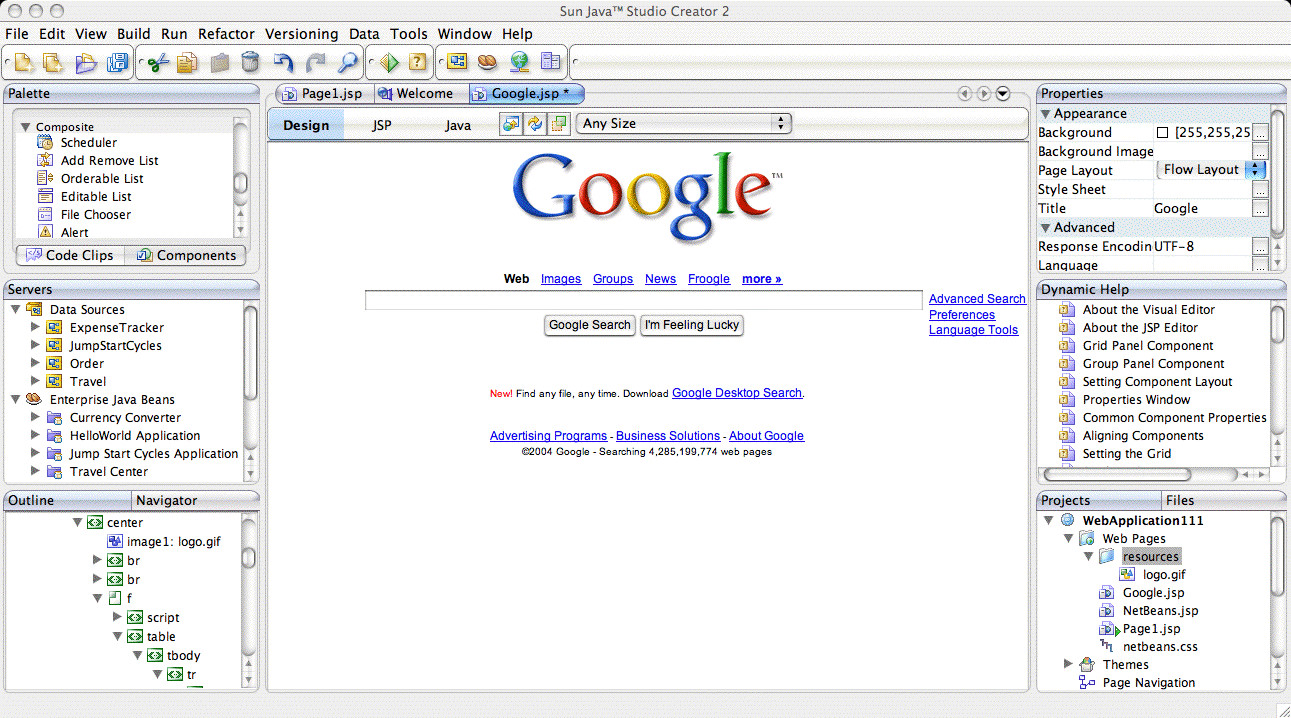Click the Google Desktop Search link

[x=737, y=393]
